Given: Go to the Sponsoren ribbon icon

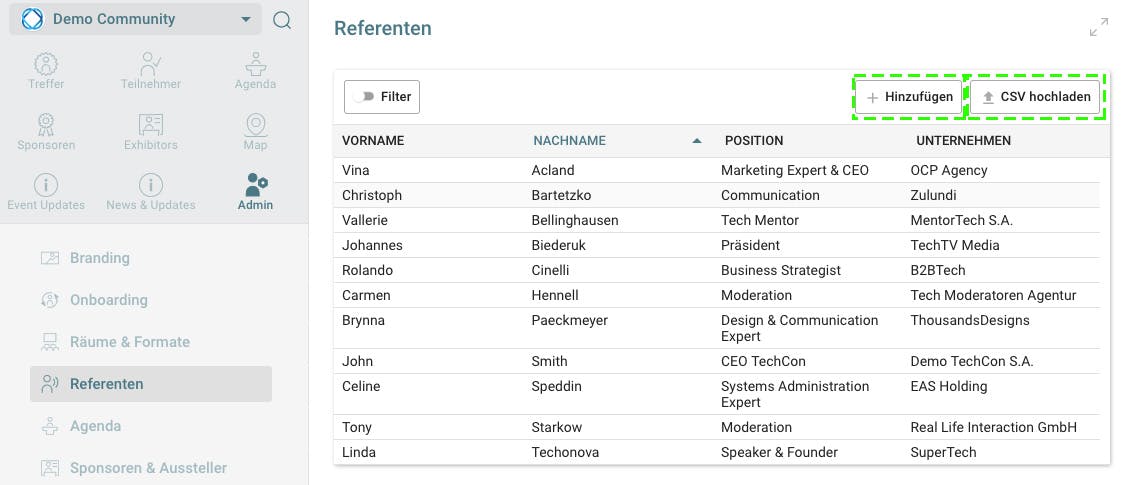Looking at the screenshot, I should [x=46, y=125].
